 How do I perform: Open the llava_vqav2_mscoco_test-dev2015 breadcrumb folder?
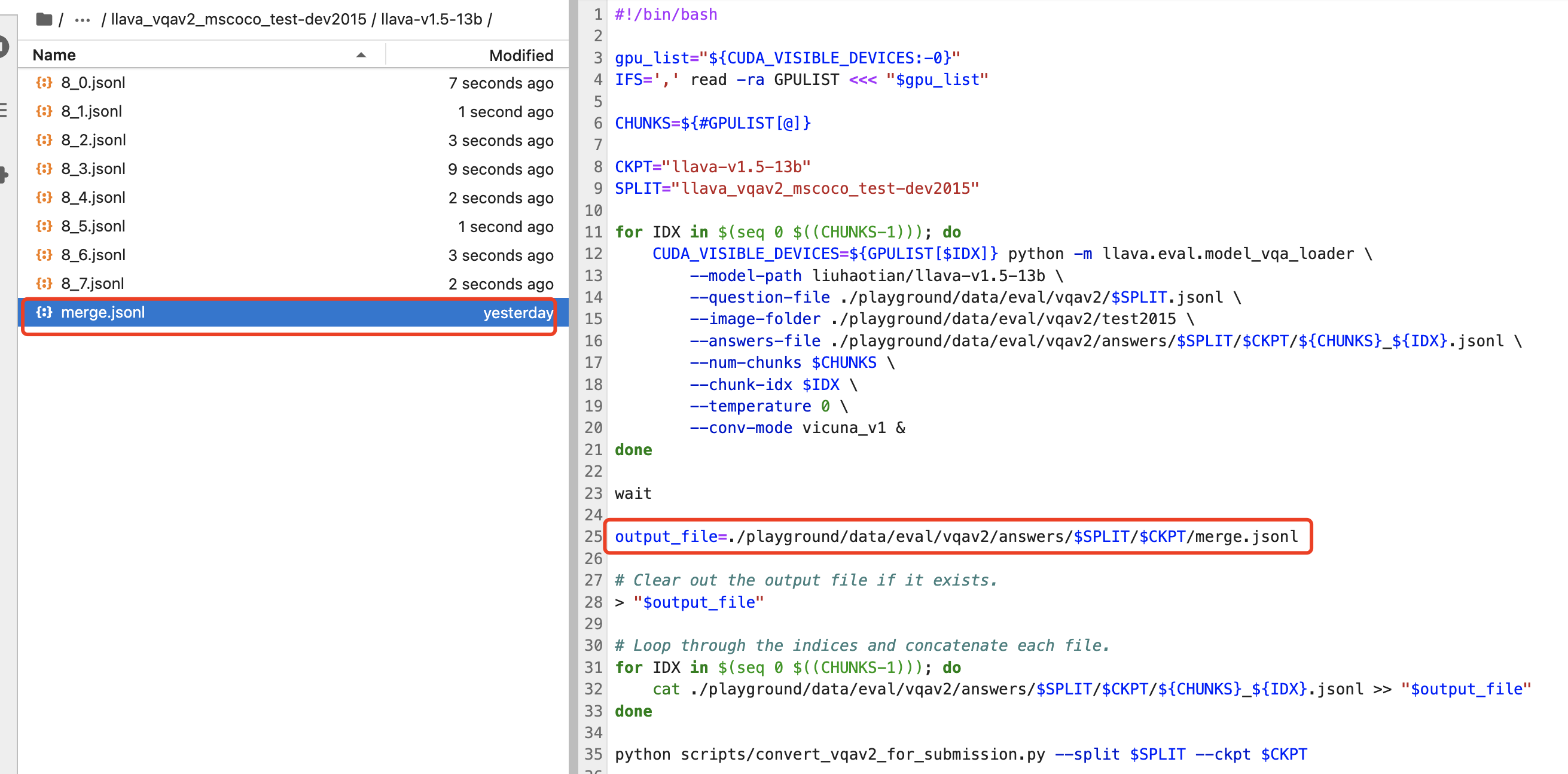point(238,20)
